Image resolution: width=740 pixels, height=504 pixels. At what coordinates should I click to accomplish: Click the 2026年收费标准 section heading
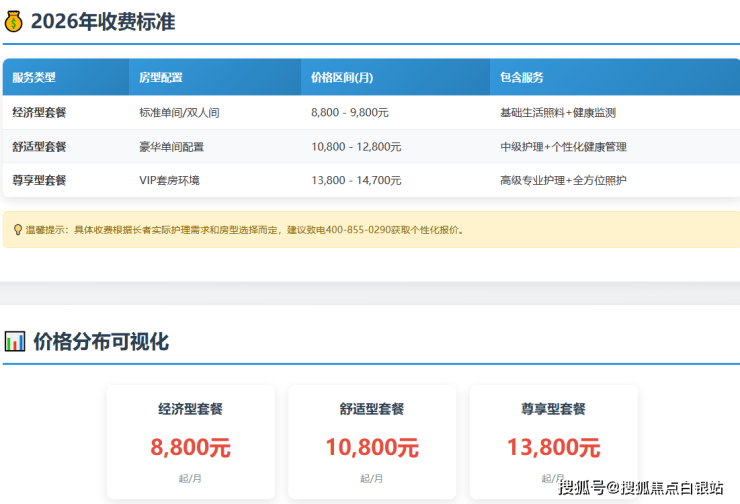tap(103, 21)
